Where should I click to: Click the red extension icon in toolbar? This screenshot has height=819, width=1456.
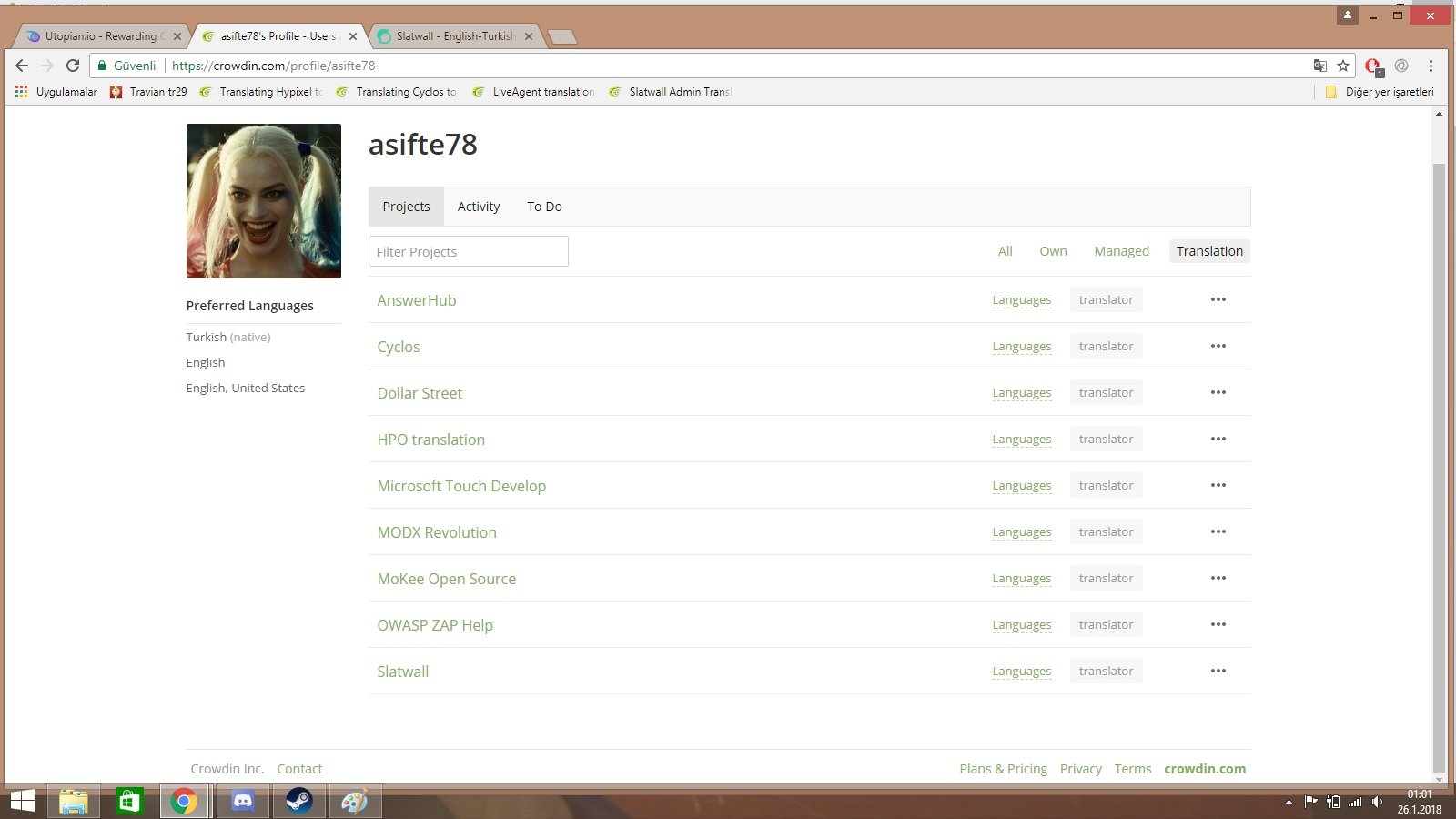(1373, 66)
